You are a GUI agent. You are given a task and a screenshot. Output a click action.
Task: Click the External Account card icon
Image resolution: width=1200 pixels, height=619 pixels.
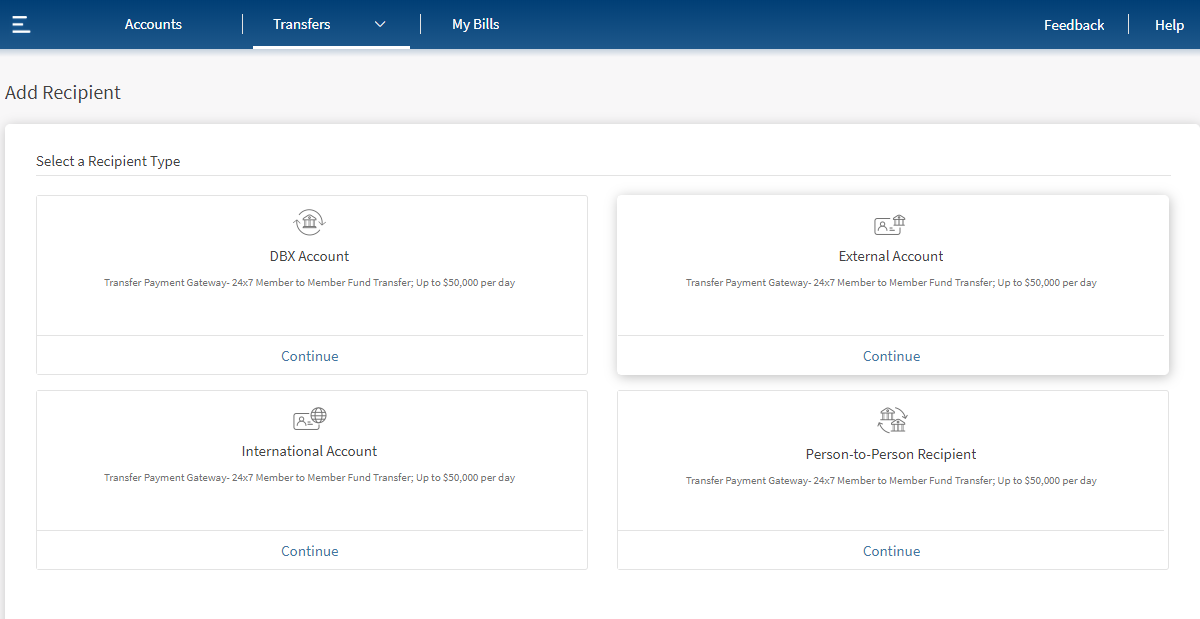click(x=890, y=225)
